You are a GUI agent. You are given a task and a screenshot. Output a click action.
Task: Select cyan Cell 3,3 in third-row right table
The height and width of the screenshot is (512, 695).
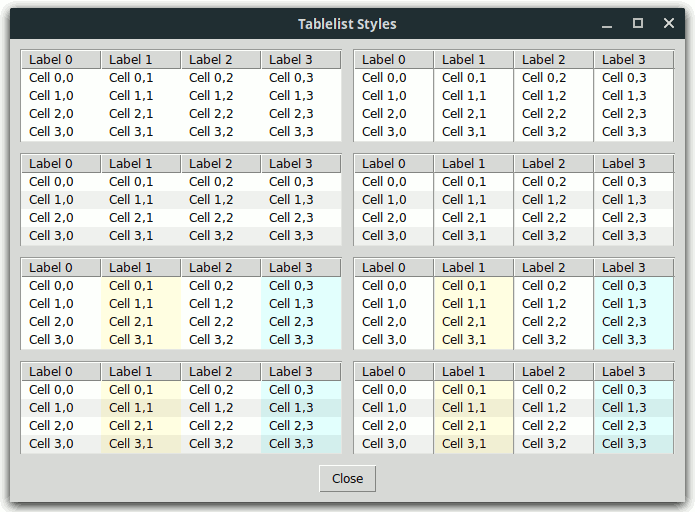click(x=623, y=340)
